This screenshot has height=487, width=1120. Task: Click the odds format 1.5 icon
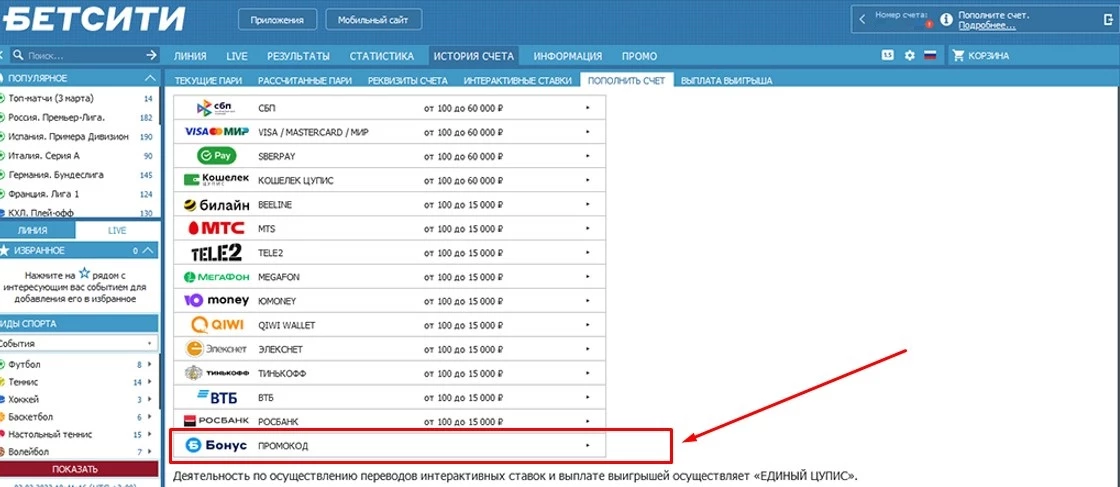(887, 56)
